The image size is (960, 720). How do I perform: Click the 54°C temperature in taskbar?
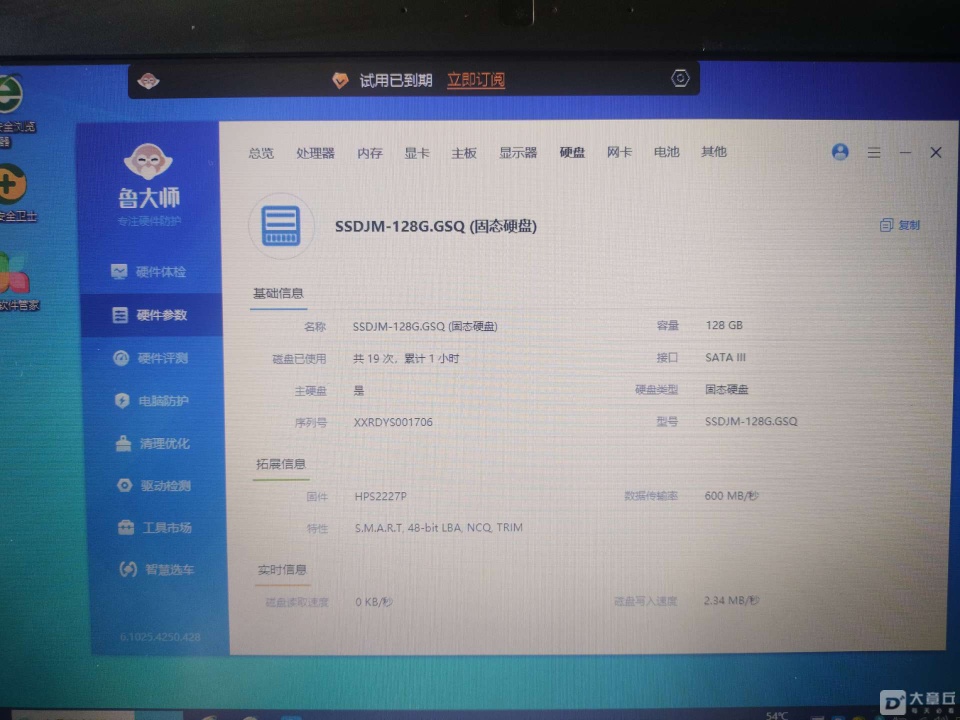[776, 715]
